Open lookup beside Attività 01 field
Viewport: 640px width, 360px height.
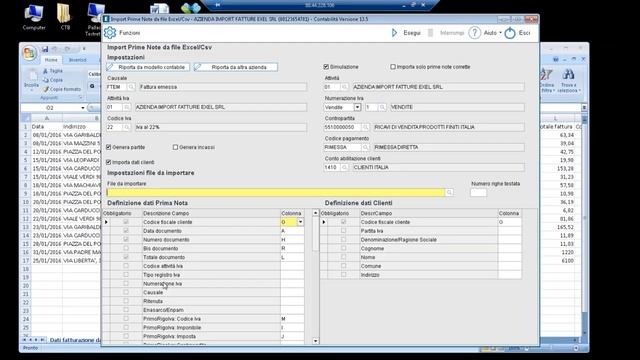click(x=344, y=87)
